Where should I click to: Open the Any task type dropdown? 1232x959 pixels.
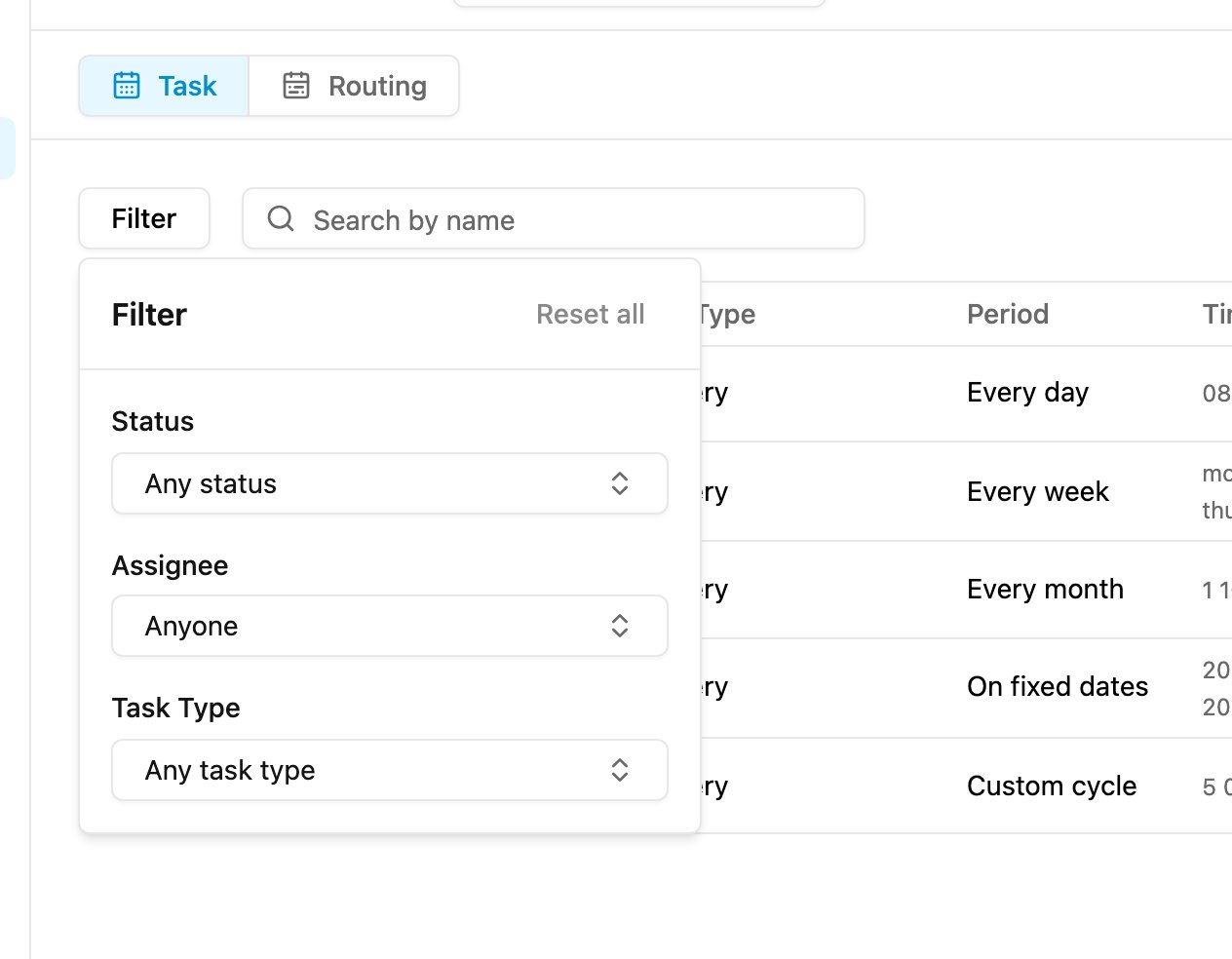tap(390, 770)
